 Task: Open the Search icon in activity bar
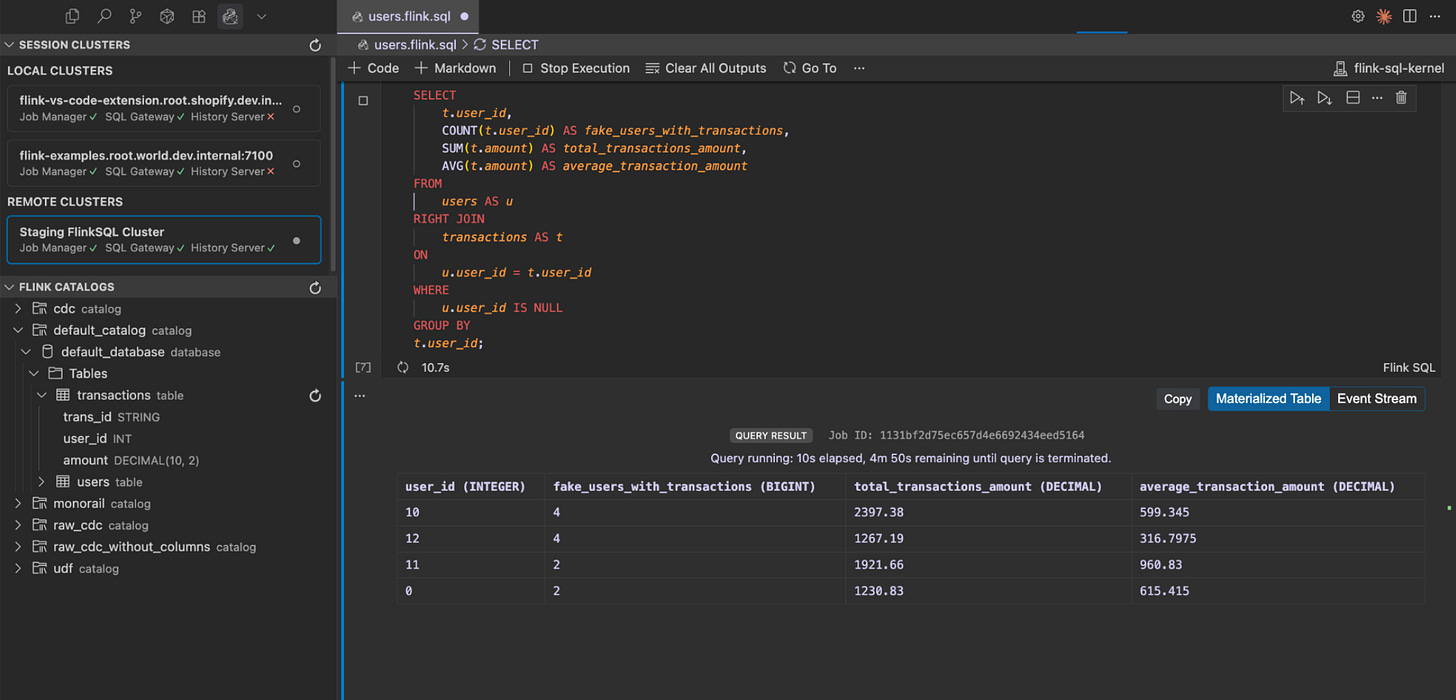[104, 16]
